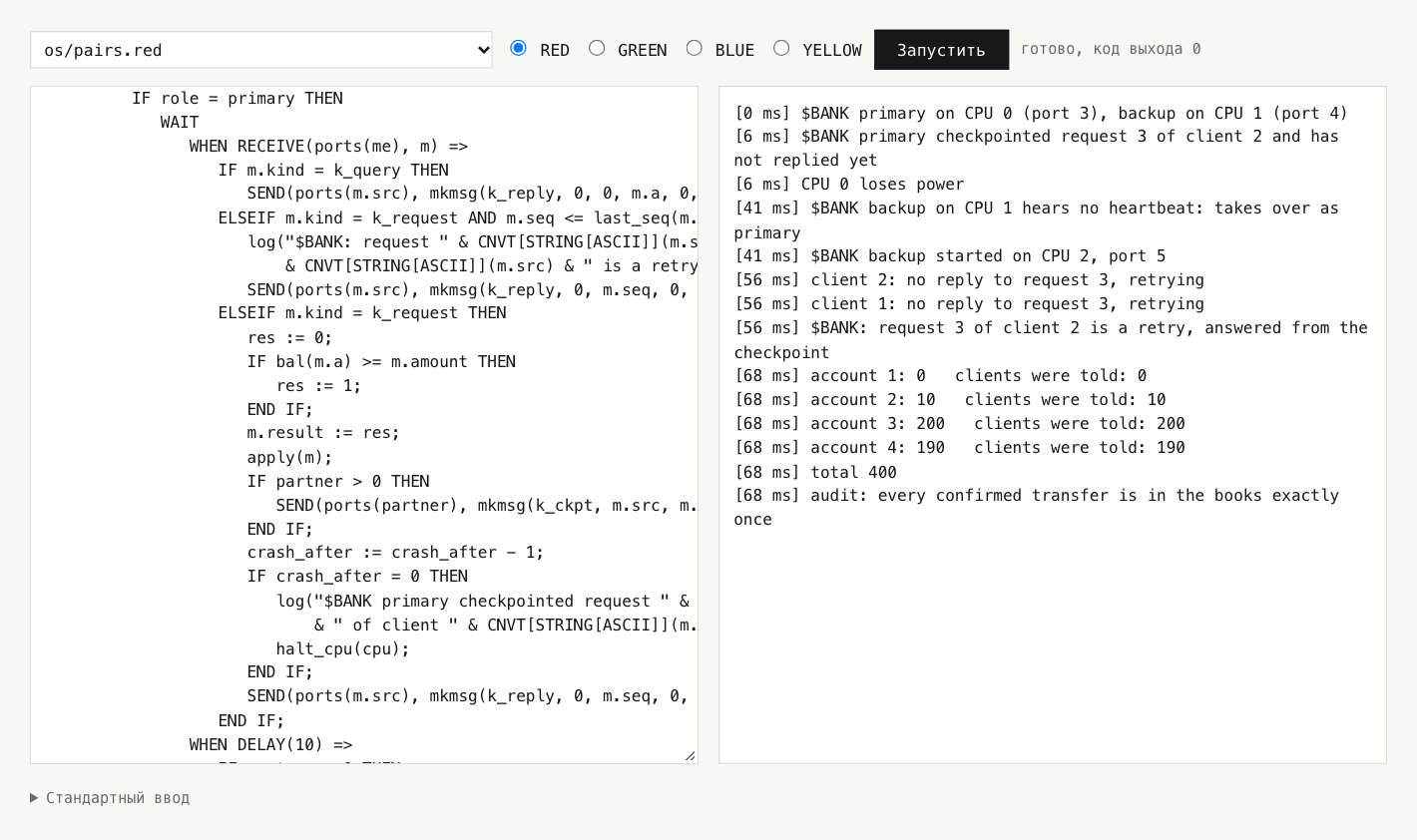Image resolution: width=1417 pixels, height=840 pixels.
Task: Click code line 'IF partner > 0 THEN'
Action: [x=338, y=482]
